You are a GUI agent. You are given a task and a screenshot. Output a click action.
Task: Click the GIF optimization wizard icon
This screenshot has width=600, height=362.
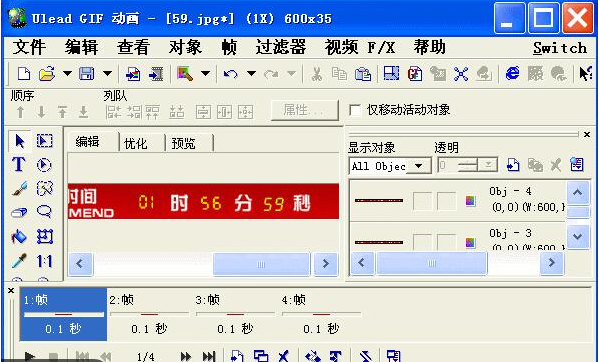[x=415, y=73]
